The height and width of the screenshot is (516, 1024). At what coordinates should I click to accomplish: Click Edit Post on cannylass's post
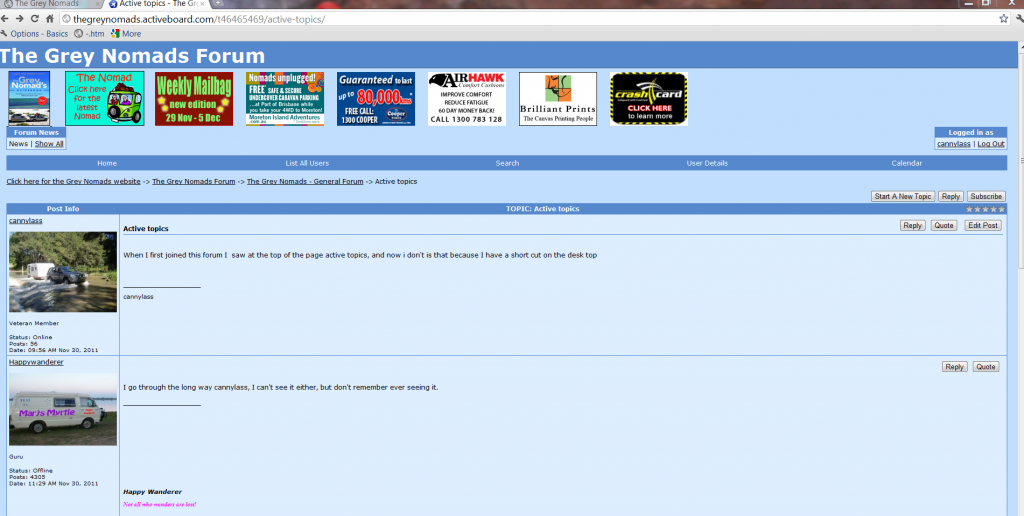(x=982, y=226)
